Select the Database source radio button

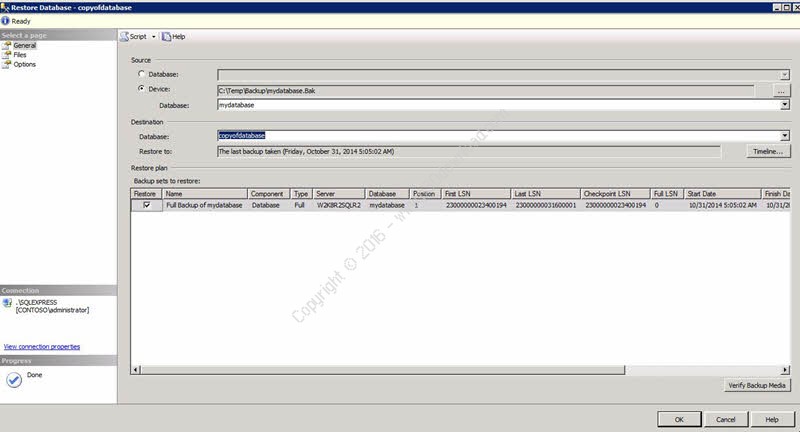[x=140, y=75]
